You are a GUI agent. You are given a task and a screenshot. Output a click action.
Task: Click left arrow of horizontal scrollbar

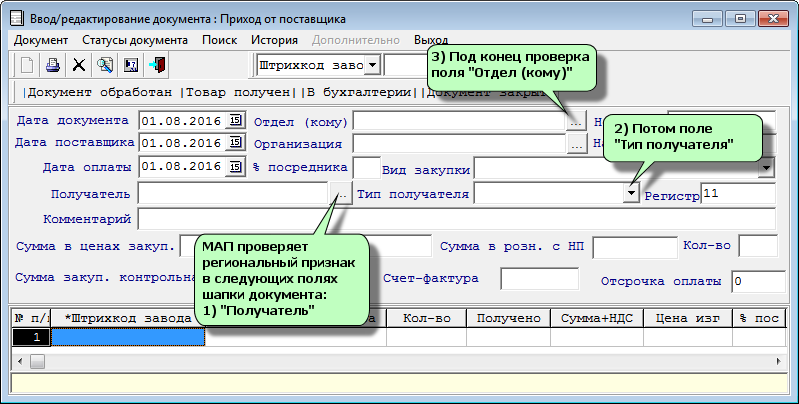point(20,361)
